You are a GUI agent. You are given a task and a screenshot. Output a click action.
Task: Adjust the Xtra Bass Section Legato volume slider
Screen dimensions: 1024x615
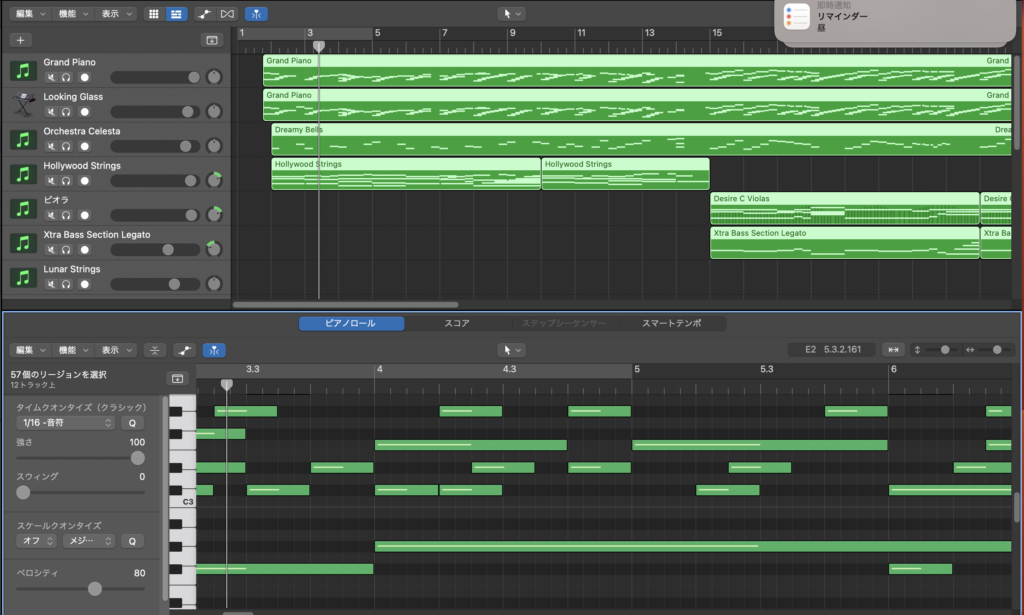click(155, 249)
